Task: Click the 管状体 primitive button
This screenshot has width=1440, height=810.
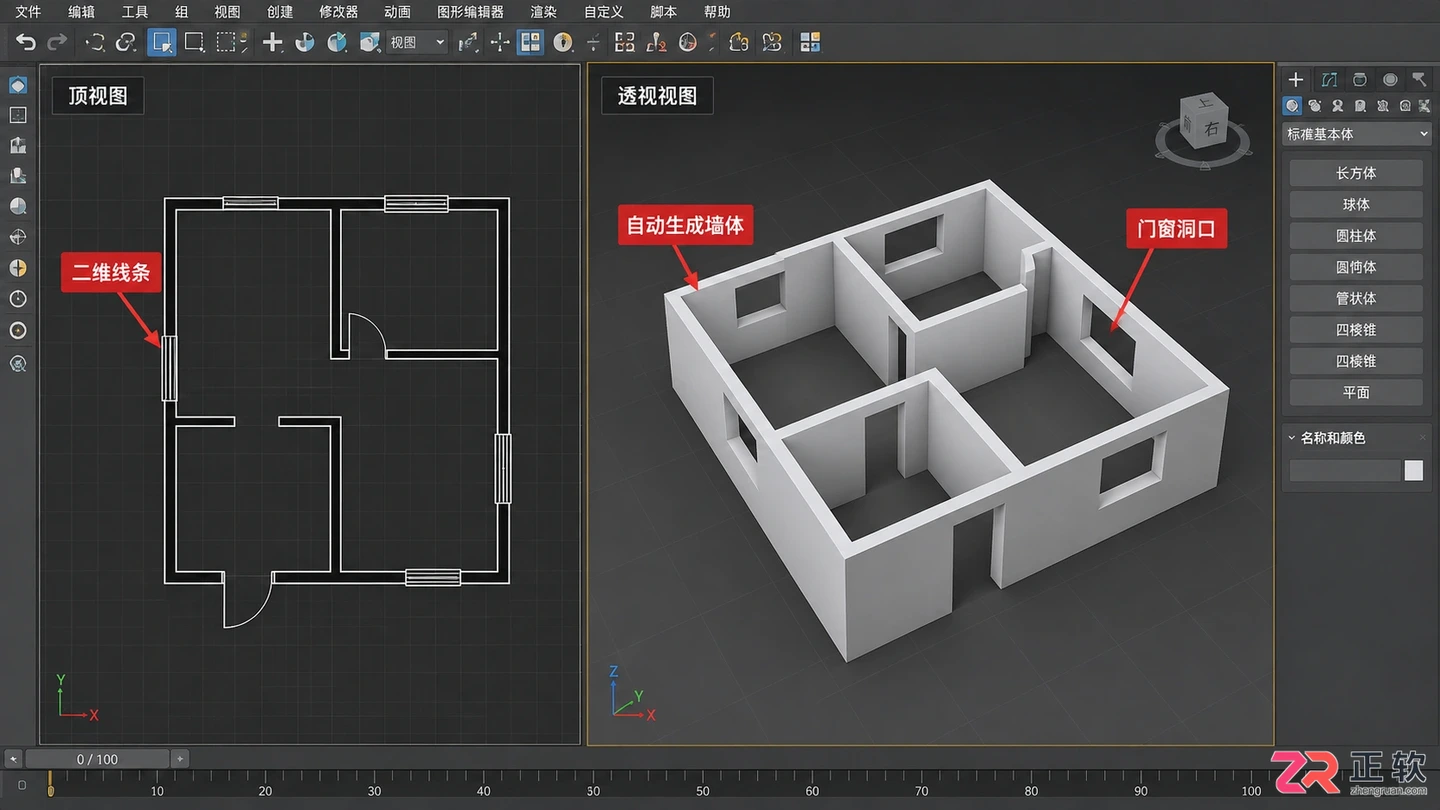Action: [x=1356, y=298]
